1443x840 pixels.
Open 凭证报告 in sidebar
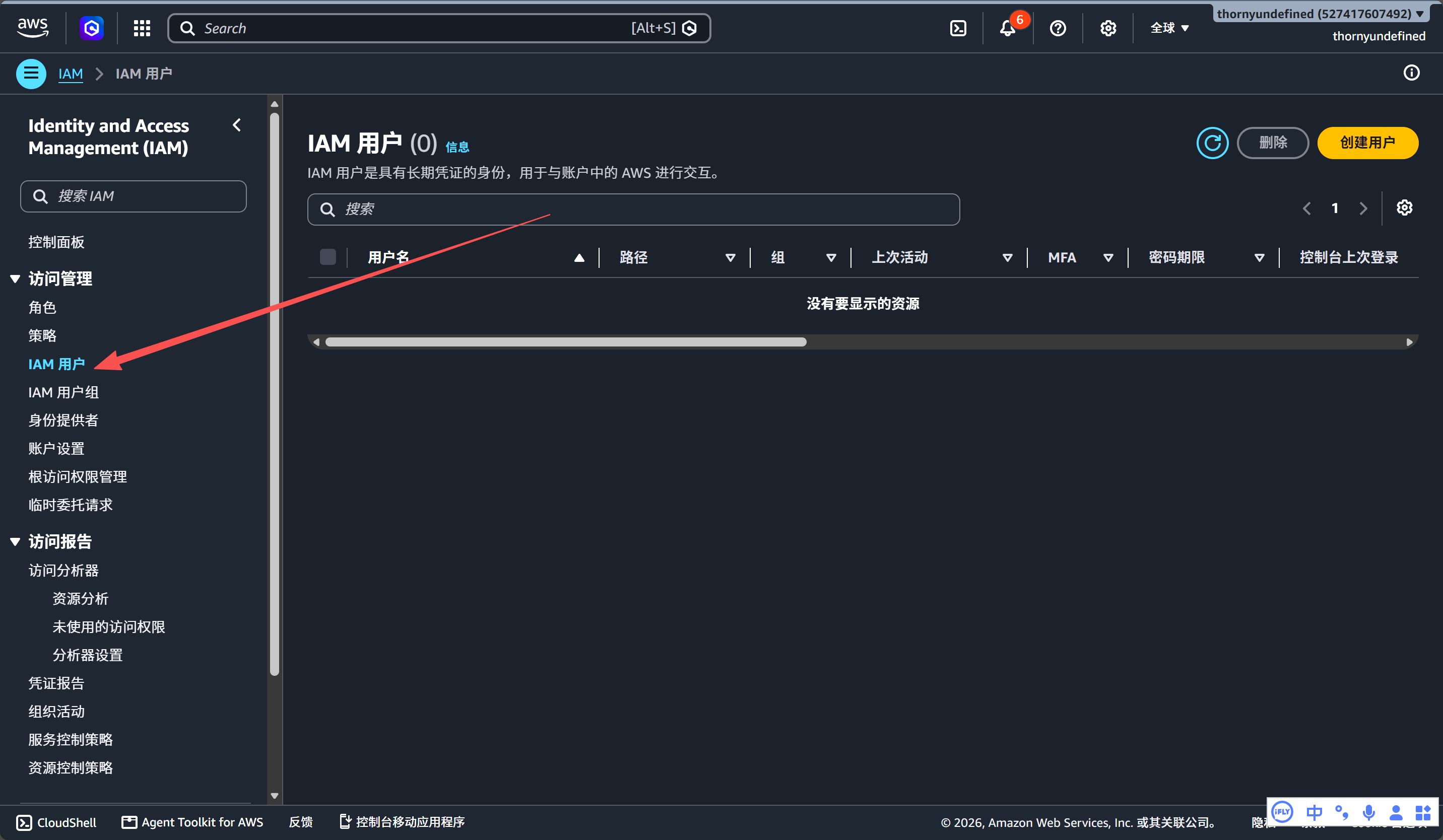pos(57,683)
